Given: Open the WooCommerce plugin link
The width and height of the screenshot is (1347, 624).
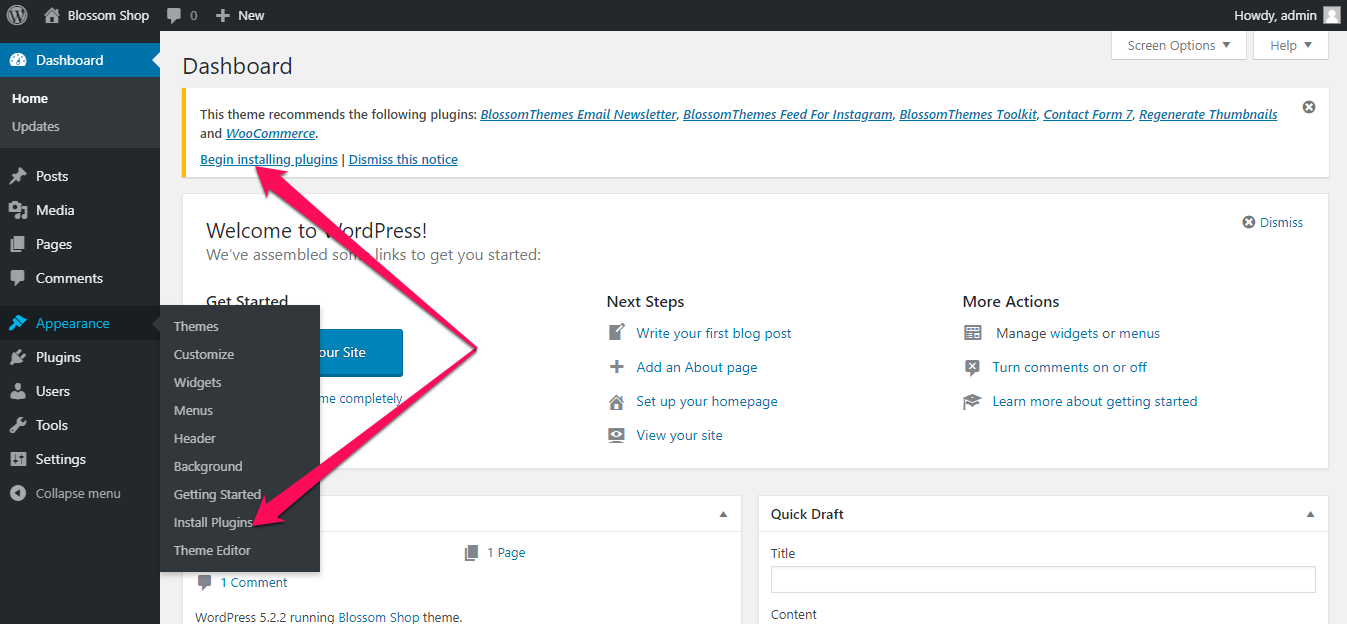Looking at the screenshot, I should point(271,133).
